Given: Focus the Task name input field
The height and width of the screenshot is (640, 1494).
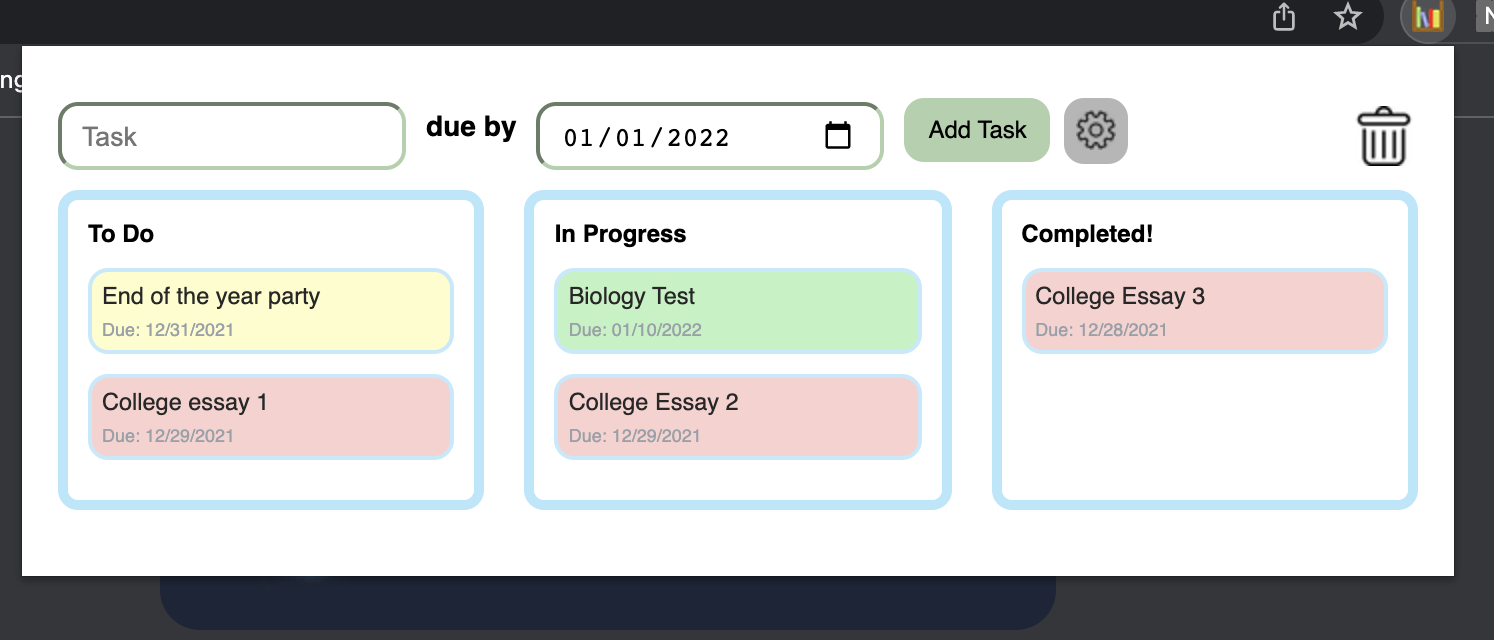Looking at the screenshot, I should click(232, 136).
